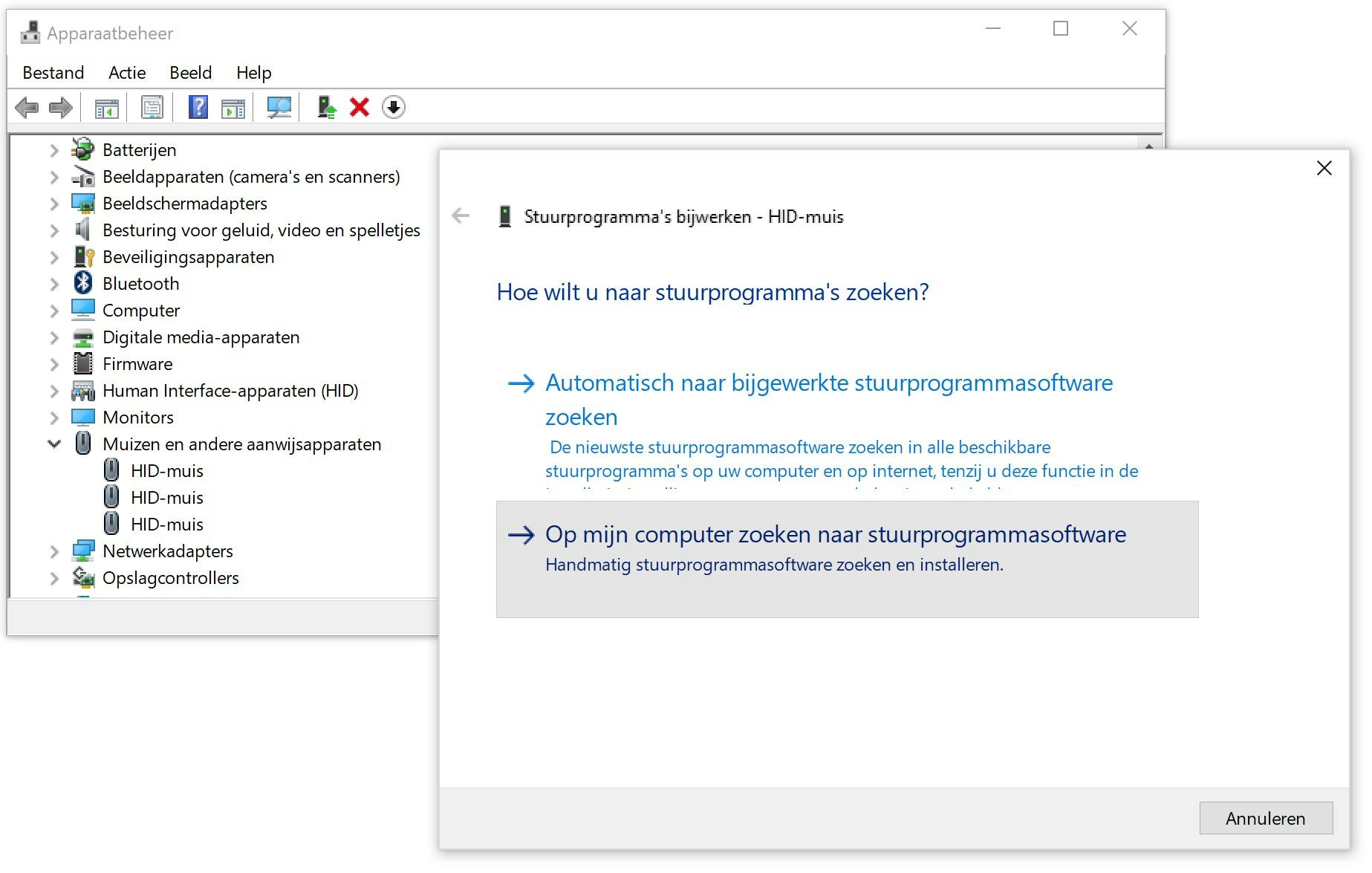Click the blue Help question mark icon

198,108
